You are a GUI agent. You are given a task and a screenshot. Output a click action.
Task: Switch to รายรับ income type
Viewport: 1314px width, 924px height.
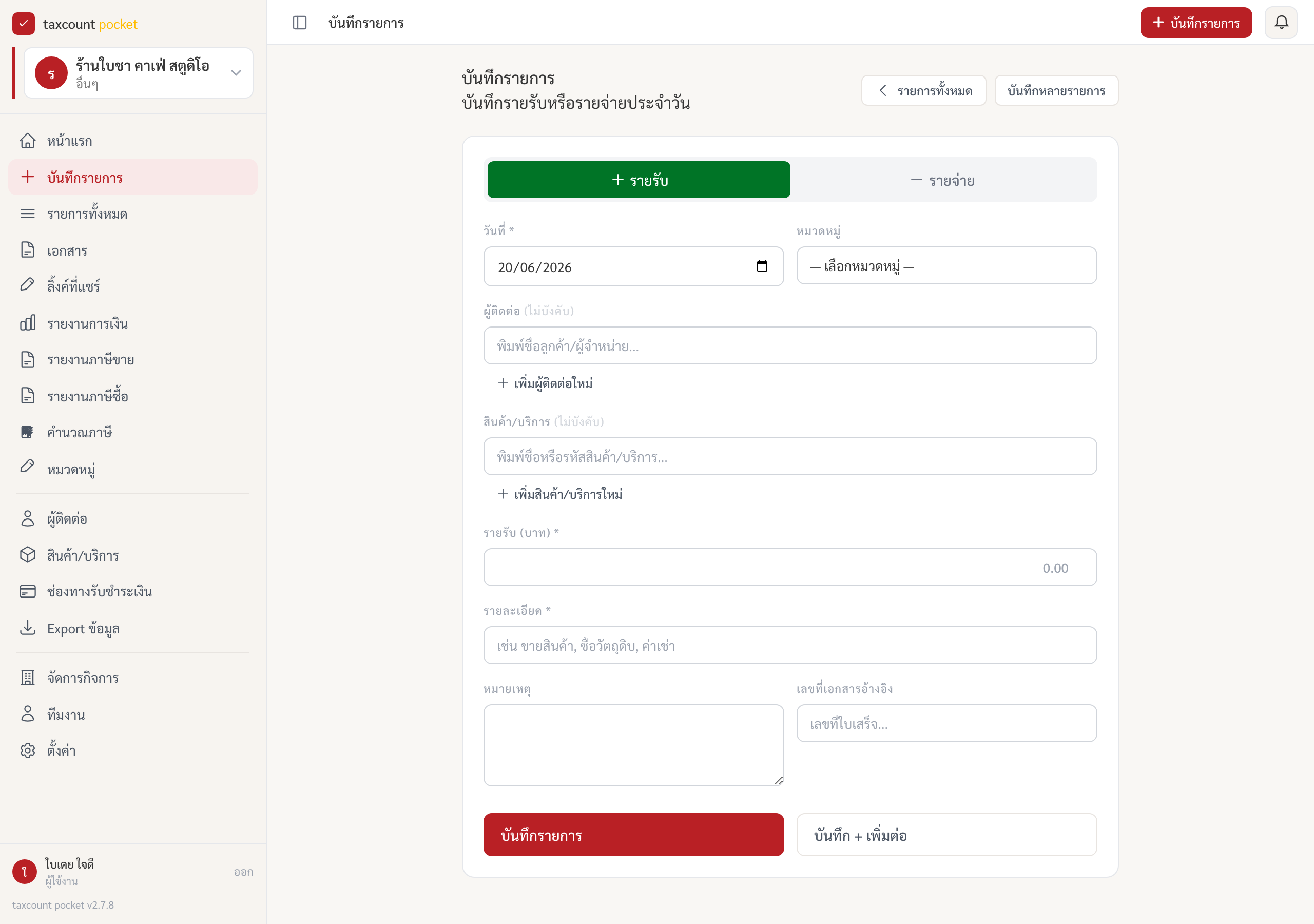(639, 180)
